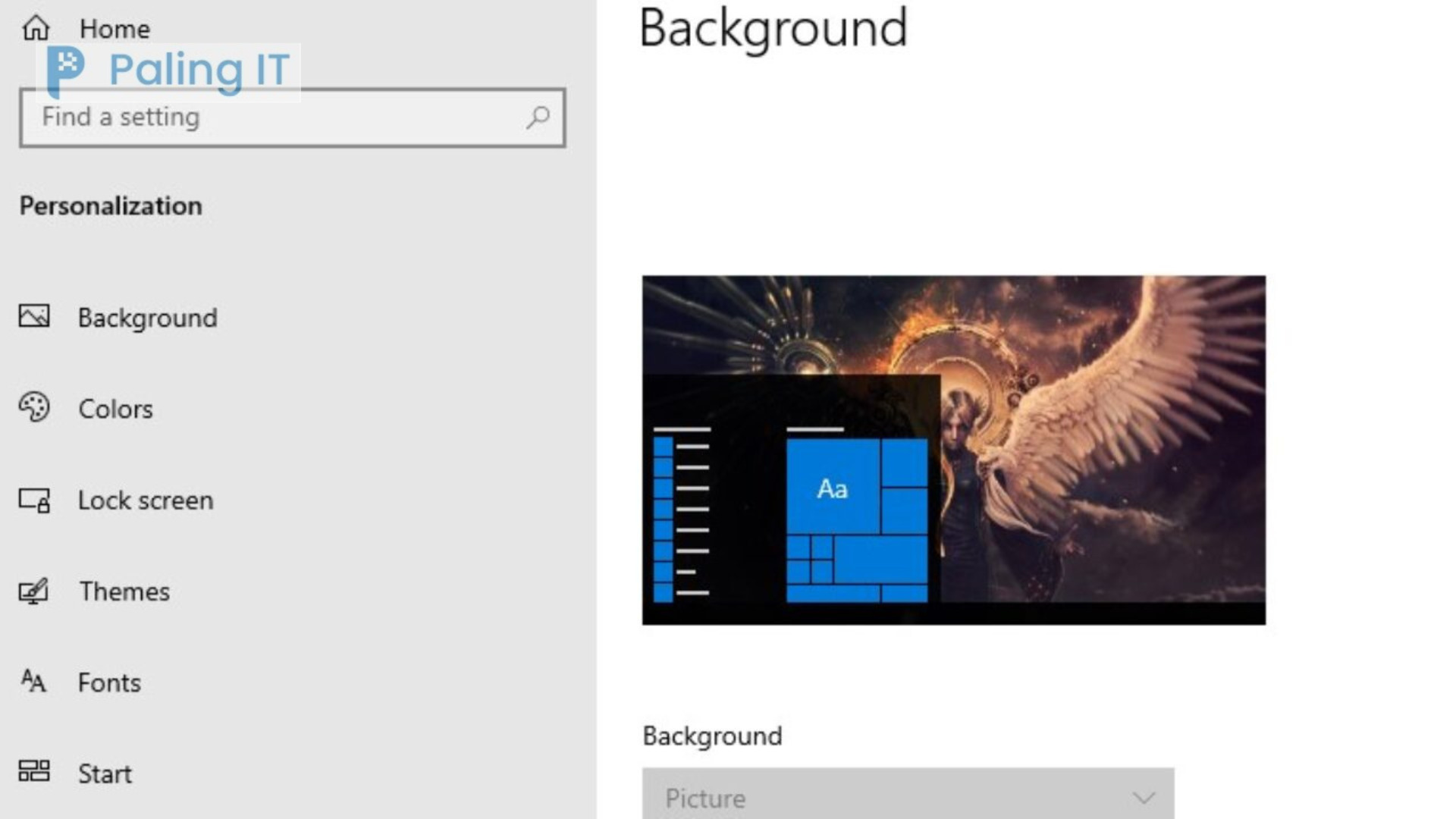Image resolution: width=1456 pixels, height=819 pixels.
Task: Click the large Background page title
Action: pos(773,29)
